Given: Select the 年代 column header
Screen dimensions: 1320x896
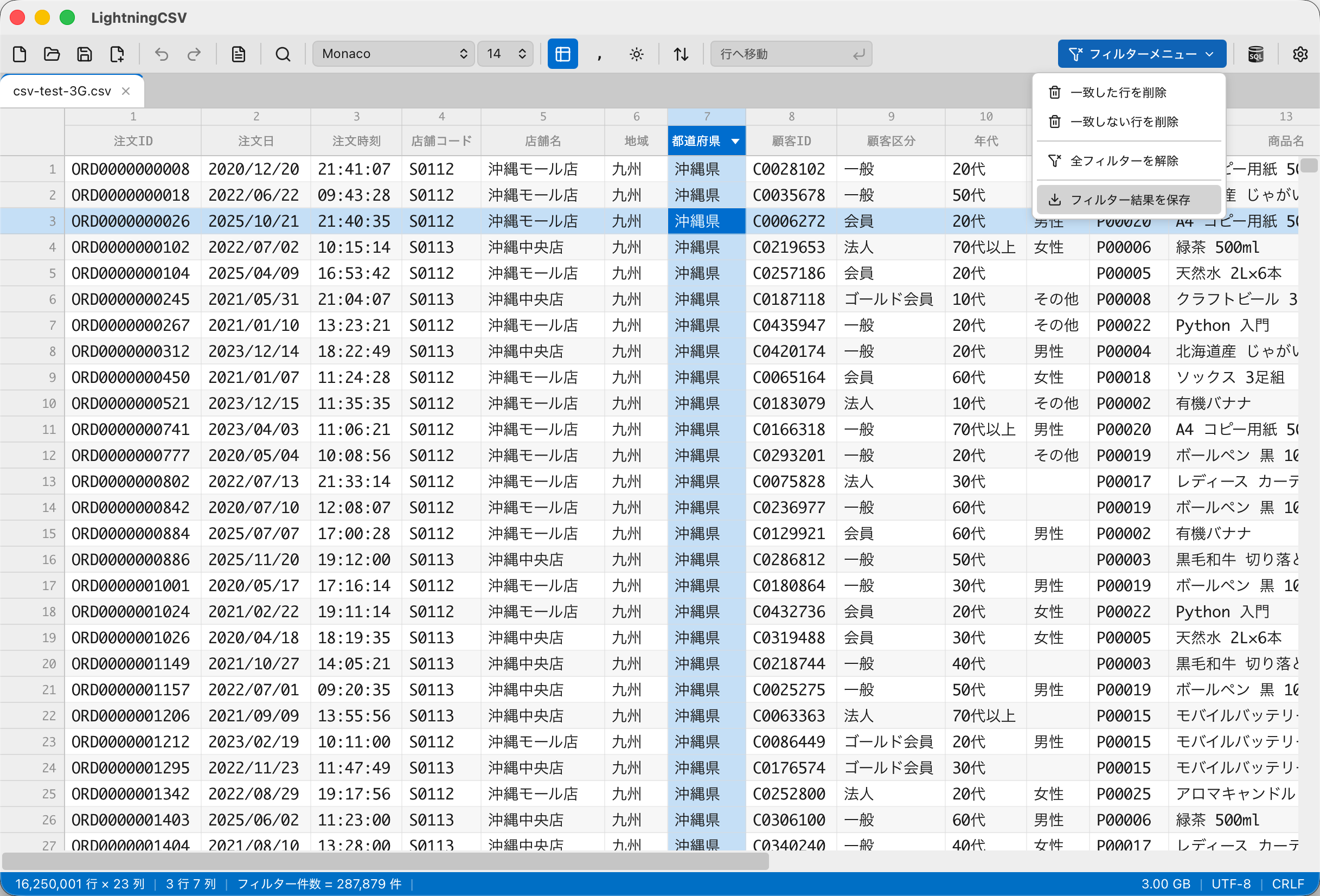Looking at the screenshot, I should 986,141.
